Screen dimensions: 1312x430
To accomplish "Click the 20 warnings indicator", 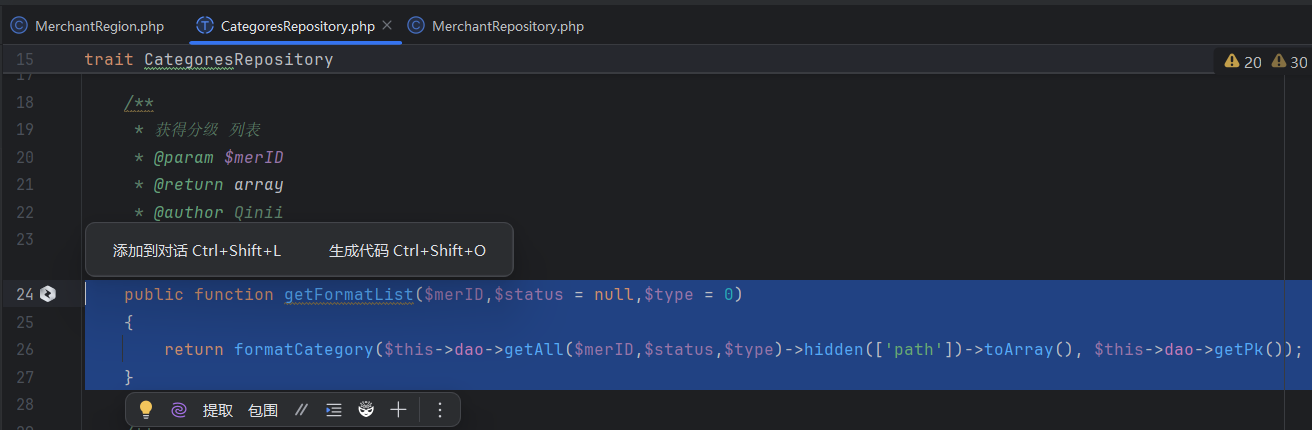I will coord(1243,62).
